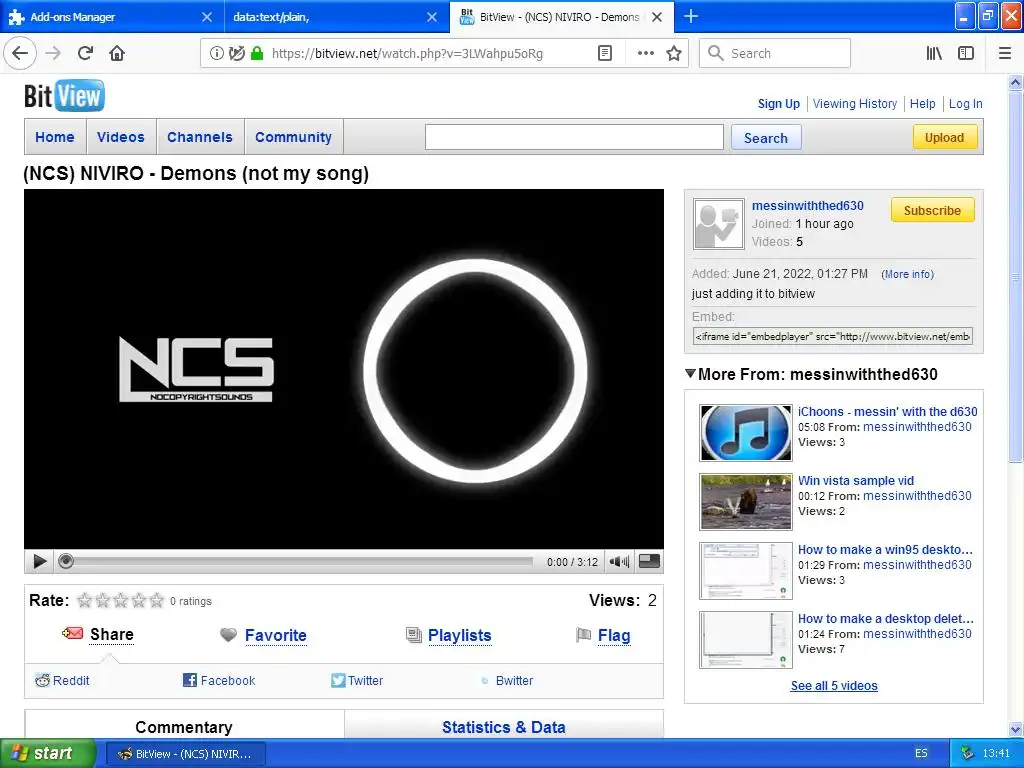Open the Sign Up link

click(x=778, y=103)
